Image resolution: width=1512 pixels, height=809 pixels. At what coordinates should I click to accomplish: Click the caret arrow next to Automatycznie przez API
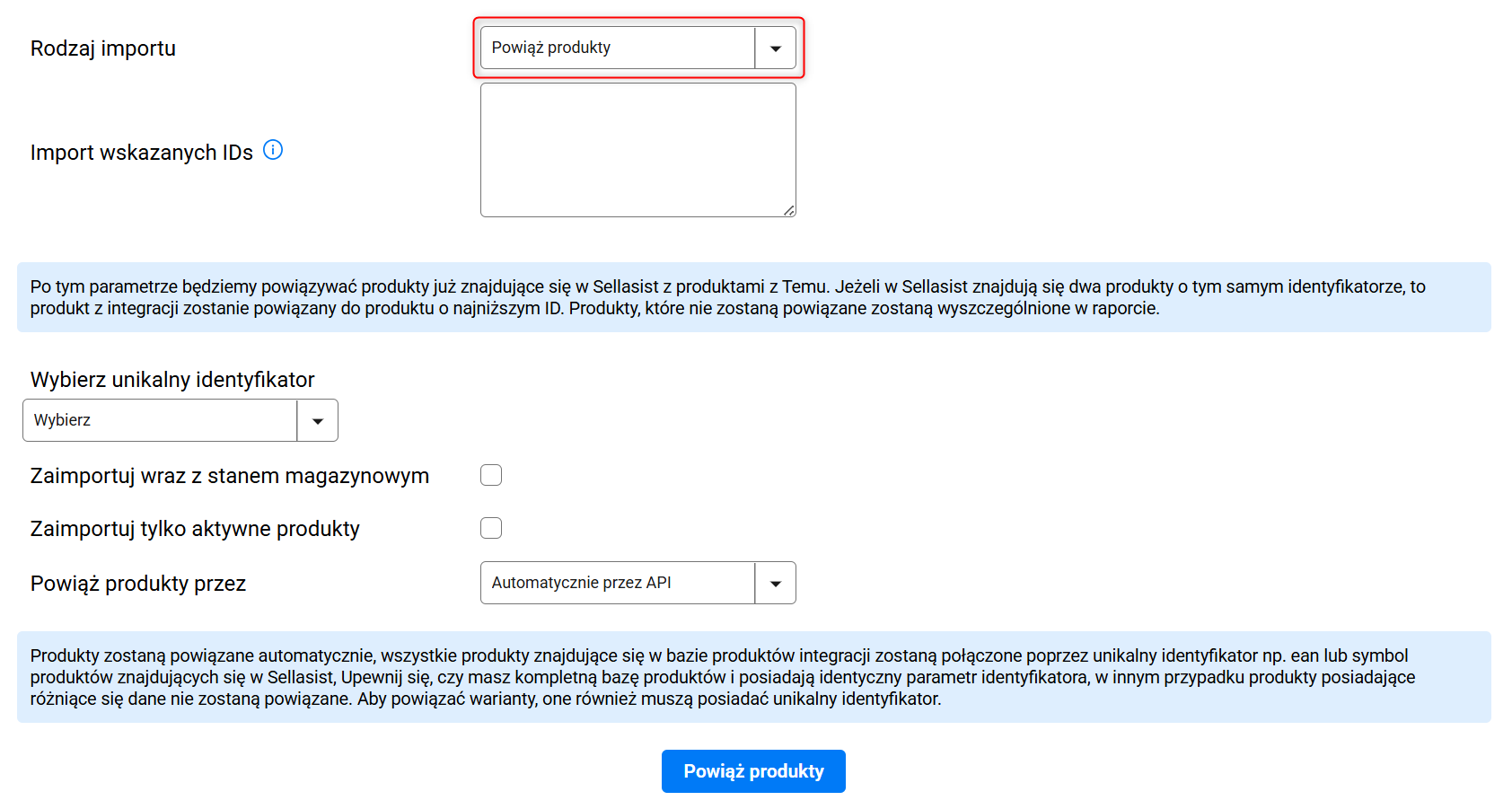coord(776,584)
